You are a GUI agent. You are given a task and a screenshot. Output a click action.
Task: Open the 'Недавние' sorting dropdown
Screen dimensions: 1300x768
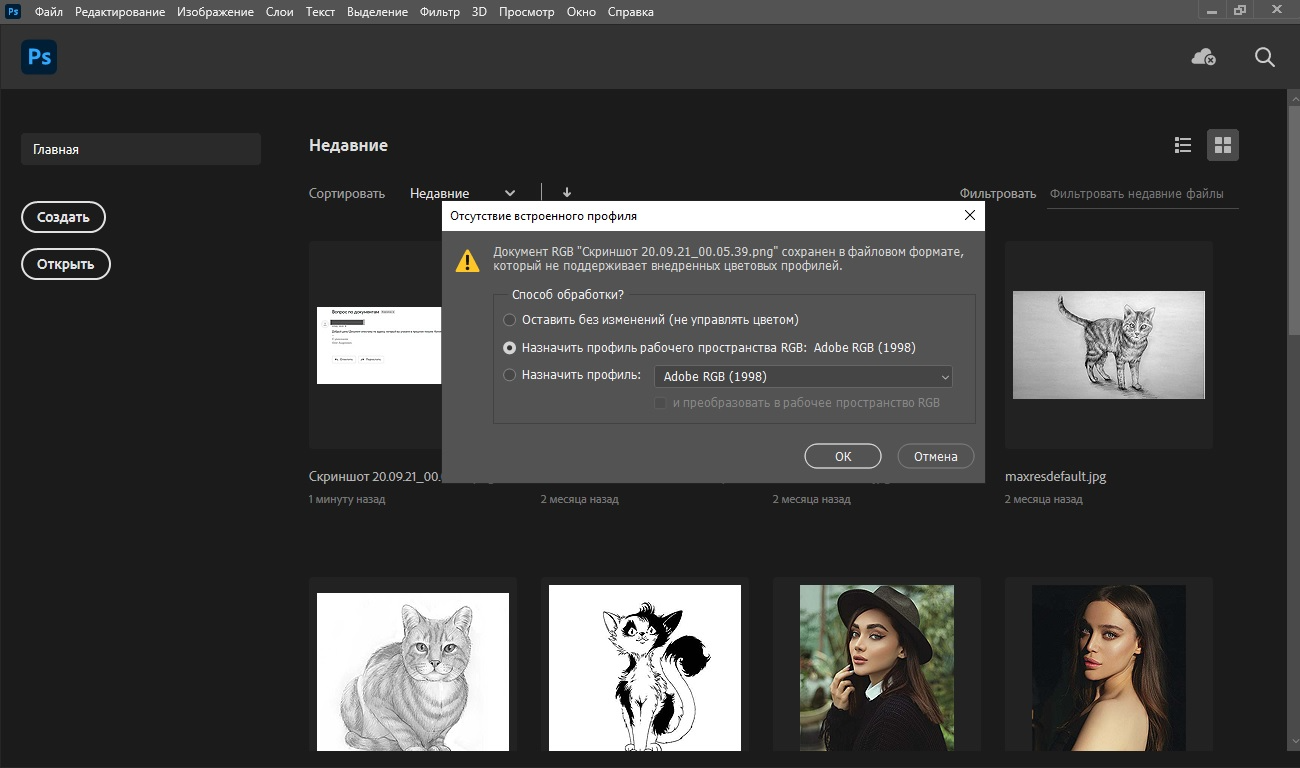pos(460,193)
